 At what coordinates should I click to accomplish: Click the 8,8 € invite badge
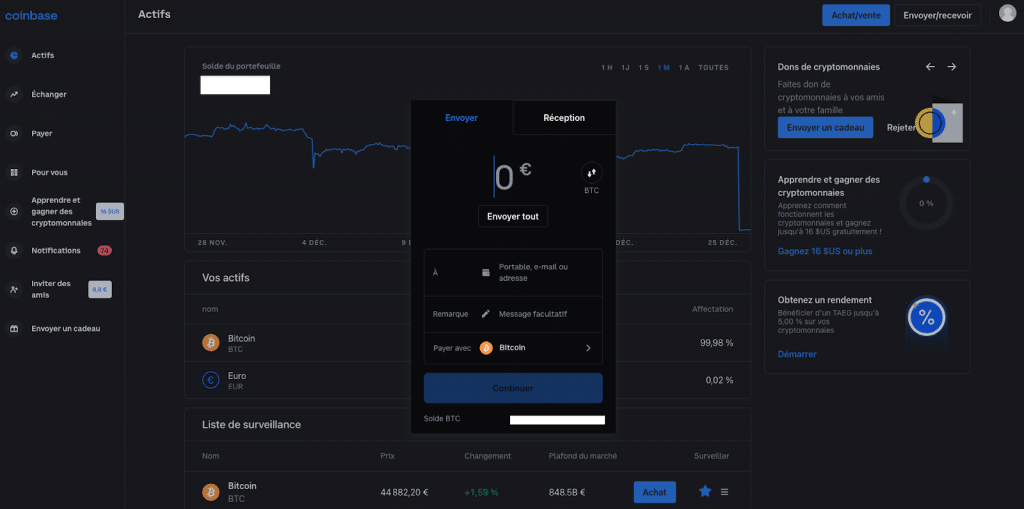pyautogui.click(x=100, y=289)
